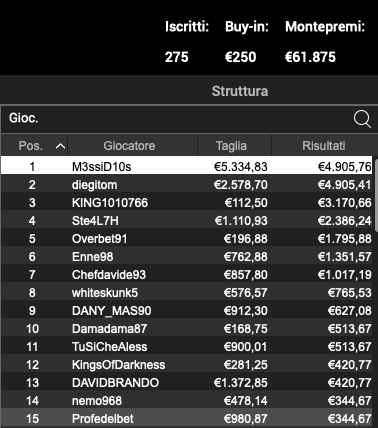
Task: Select player Chefdavide93 row
Action: [x=186, y=274]
